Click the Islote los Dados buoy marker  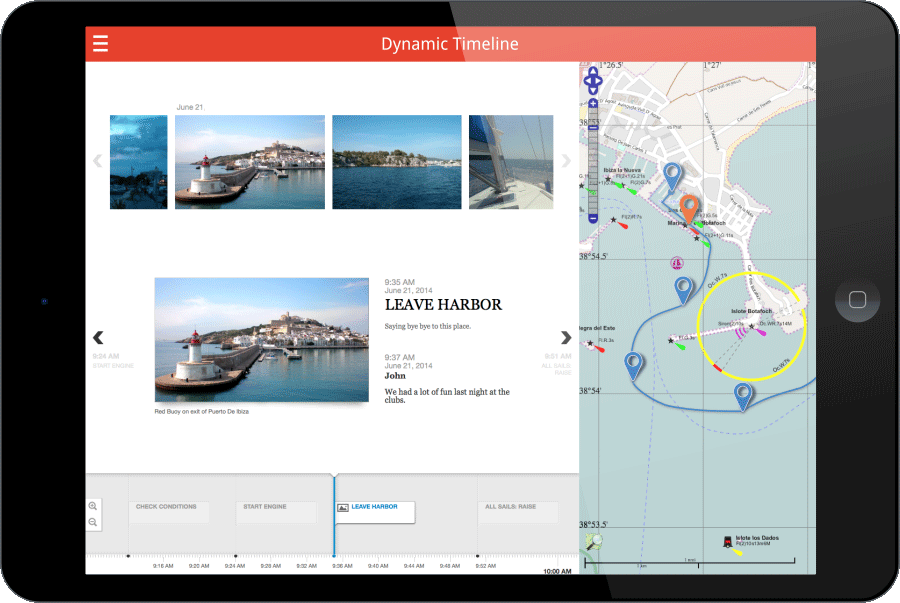point(728,541)
